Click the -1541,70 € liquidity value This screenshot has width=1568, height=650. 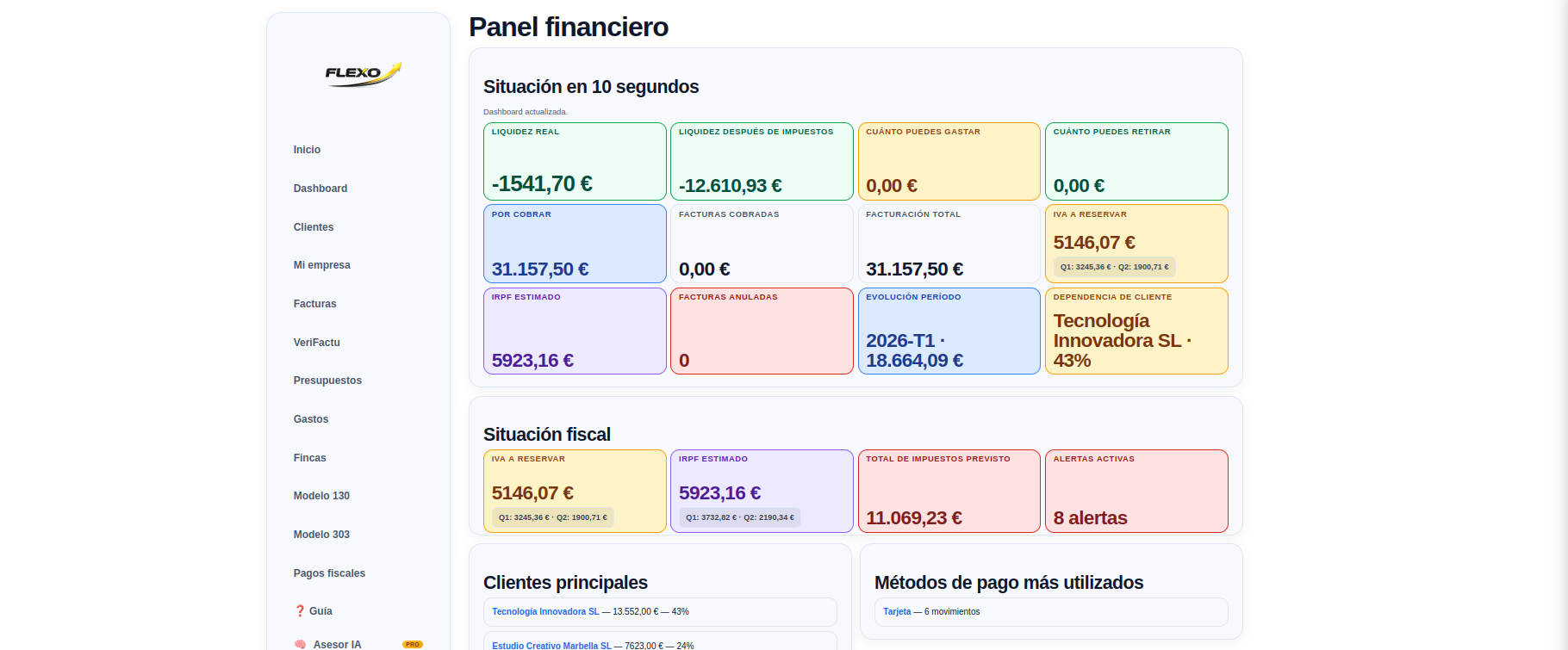coord(542,184)
